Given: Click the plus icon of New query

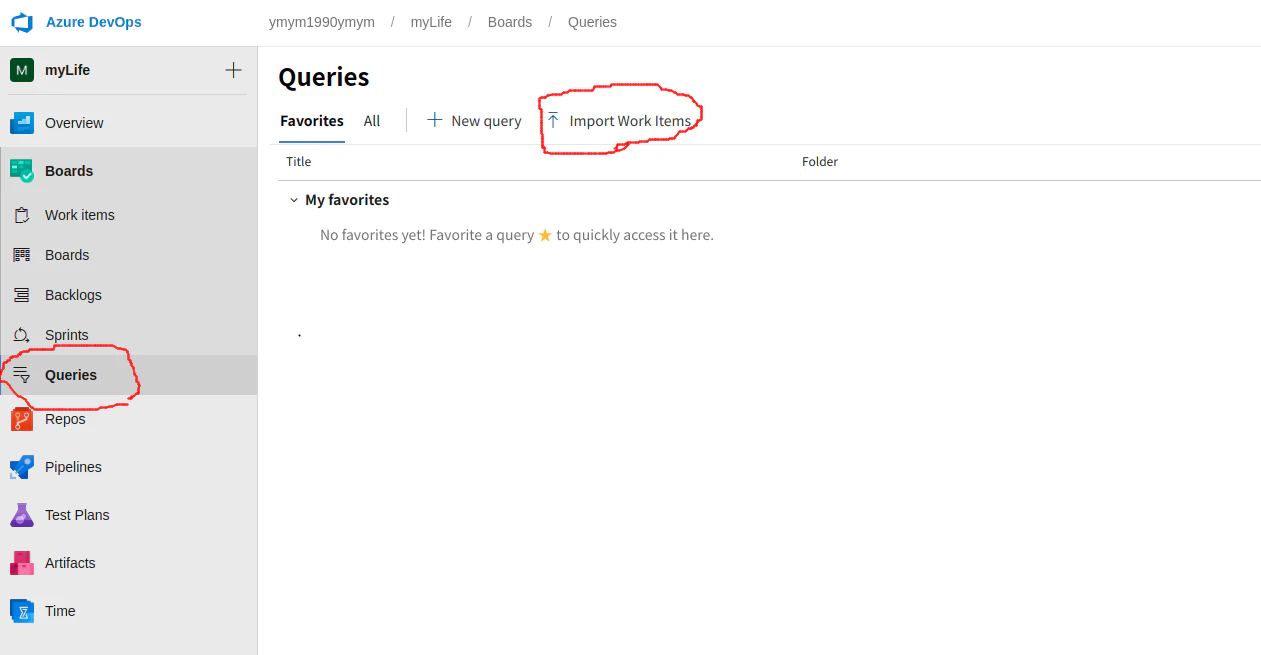Looking at the screenshot, I should tap(435, 120).
